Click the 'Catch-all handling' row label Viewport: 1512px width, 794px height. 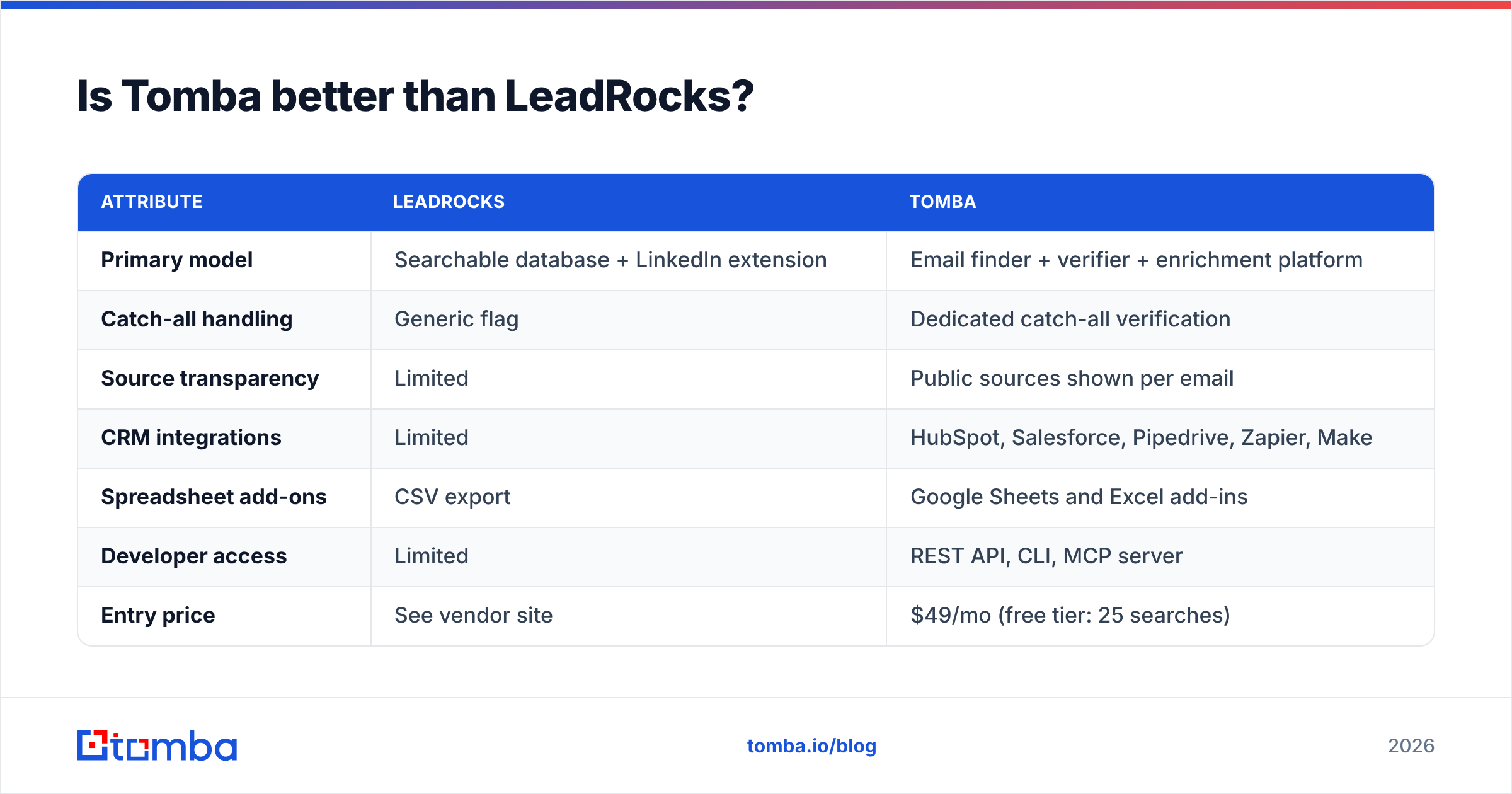point(197,319)
